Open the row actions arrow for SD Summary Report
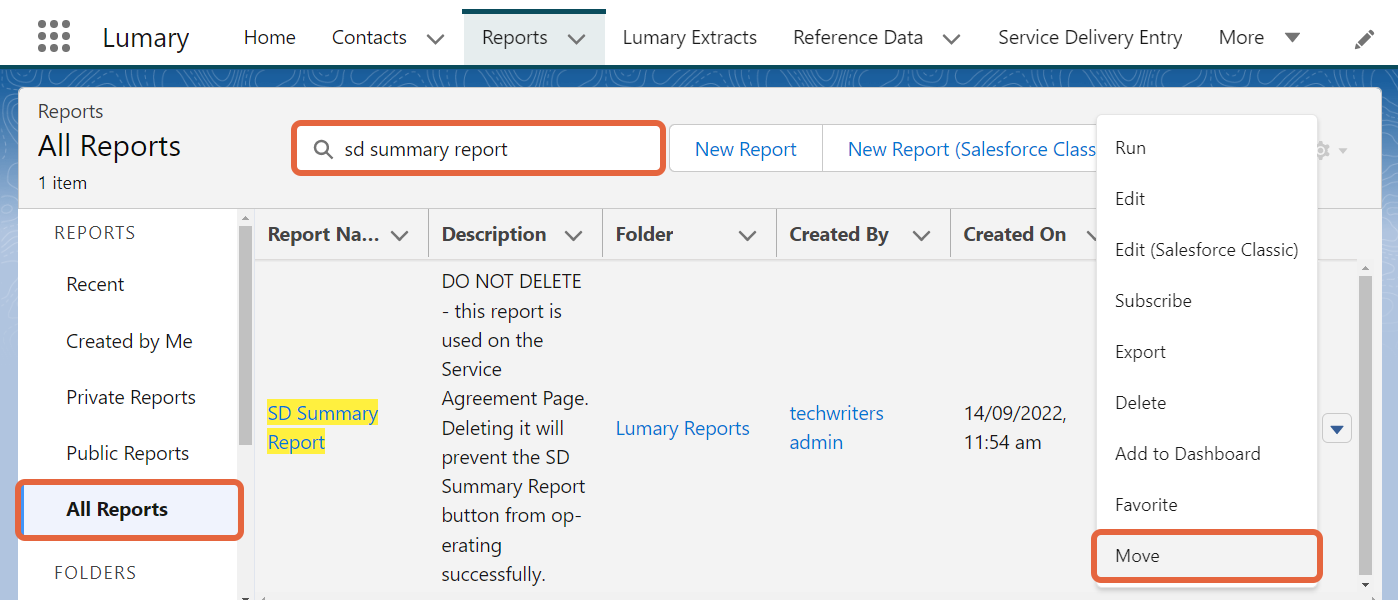 click(x=1337, y=429)
